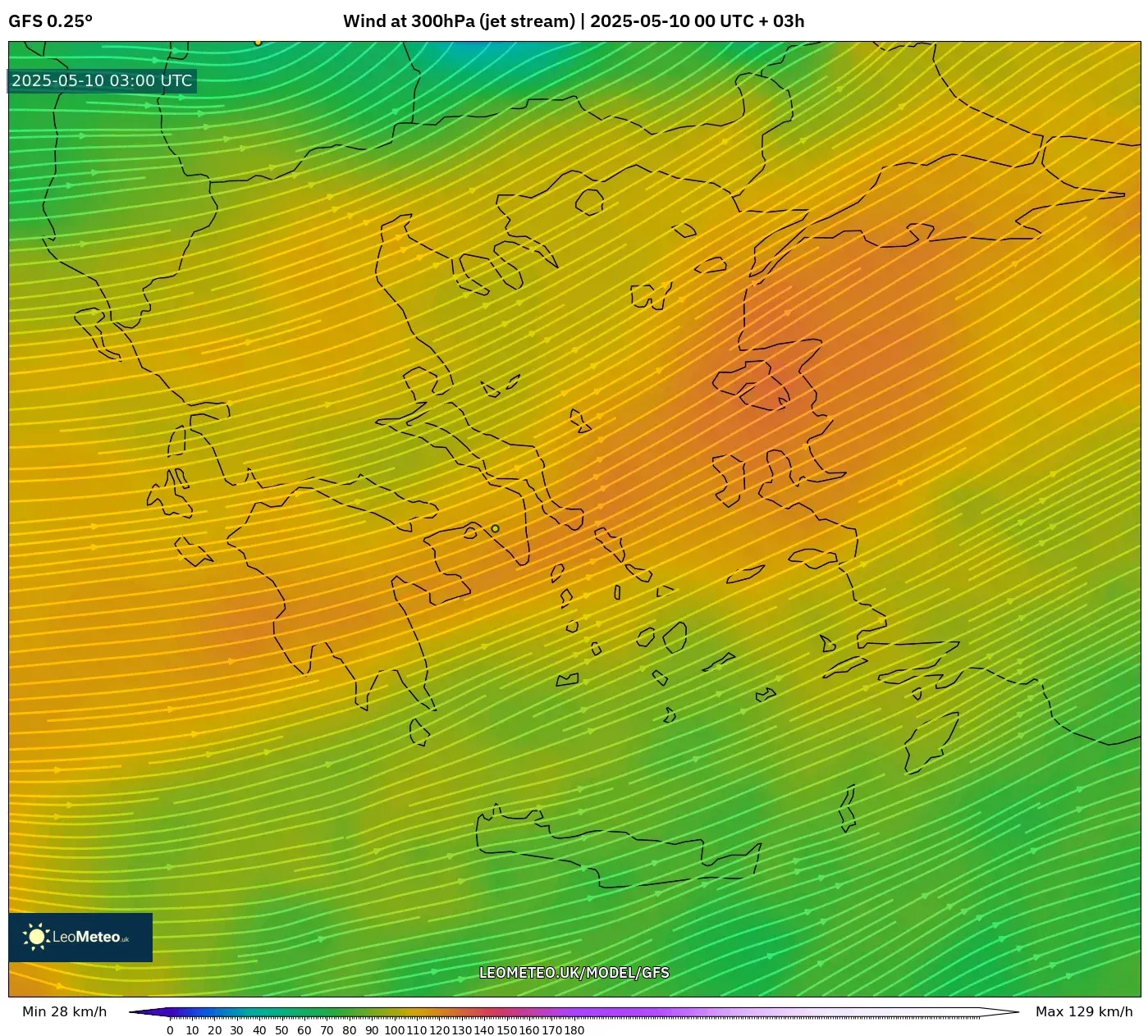The height and width of the screenshot is (1036, 1148).
Task: Click the 180 value on color scale
Action: 574,1030
